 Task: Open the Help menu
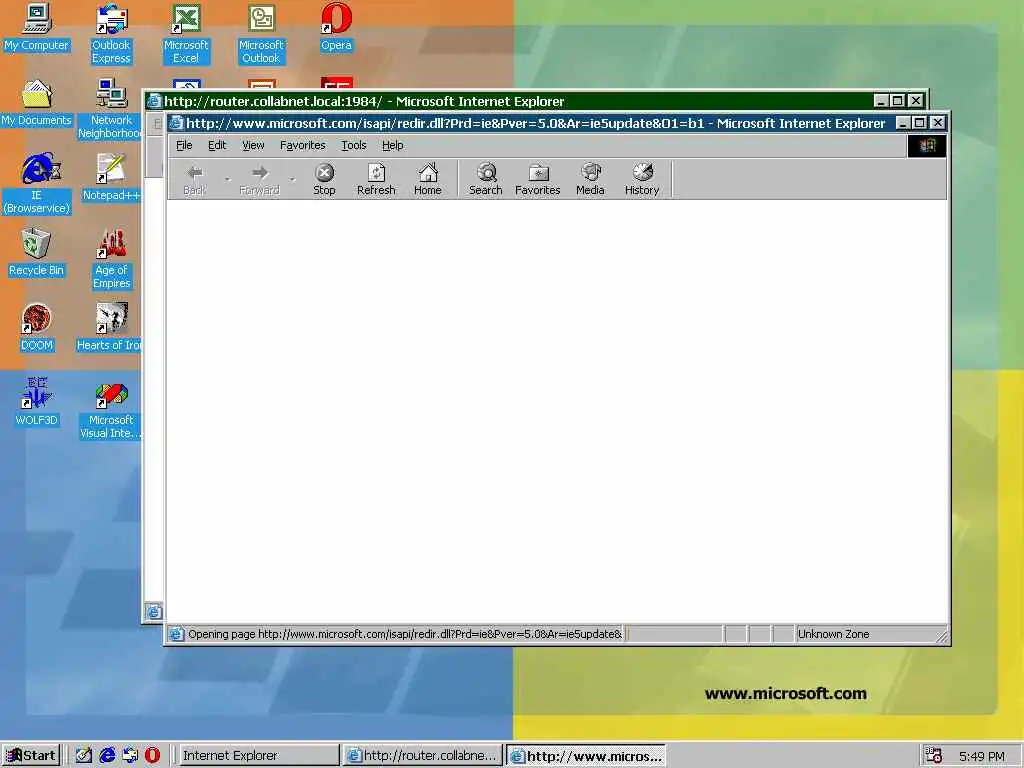[392, 145]
